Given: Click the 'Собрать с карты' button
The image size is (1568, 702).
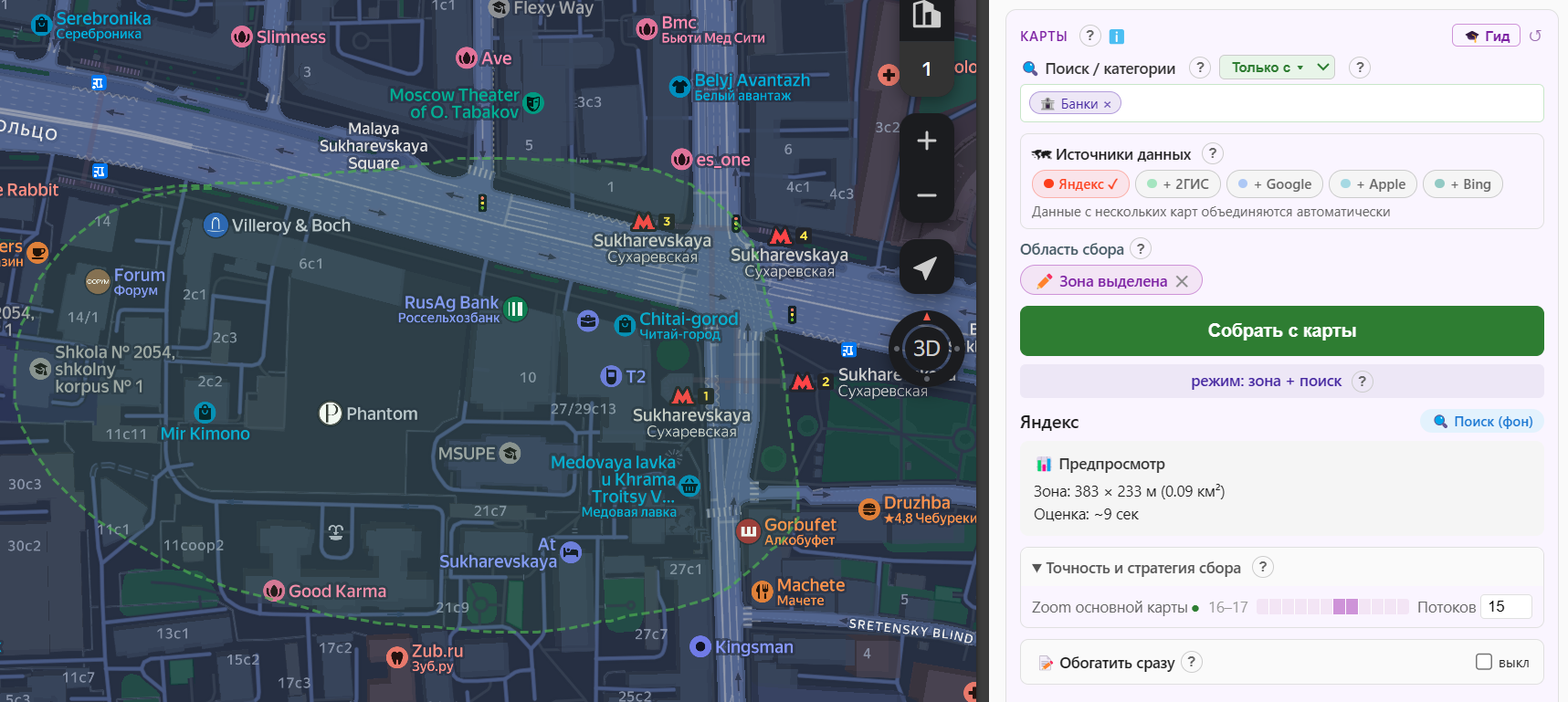Looking at the screenshot, I should [x=1281, y=330].
